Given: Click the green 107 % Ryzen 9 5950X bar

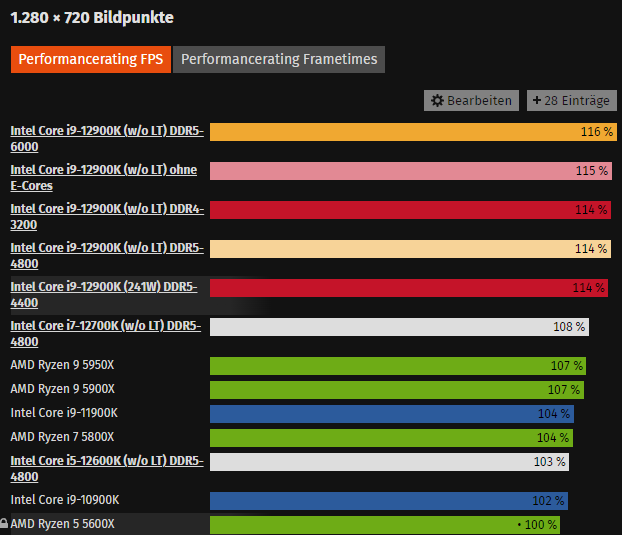Looking at the screenshot, I should pyautogui.click(x=398, y=366).
